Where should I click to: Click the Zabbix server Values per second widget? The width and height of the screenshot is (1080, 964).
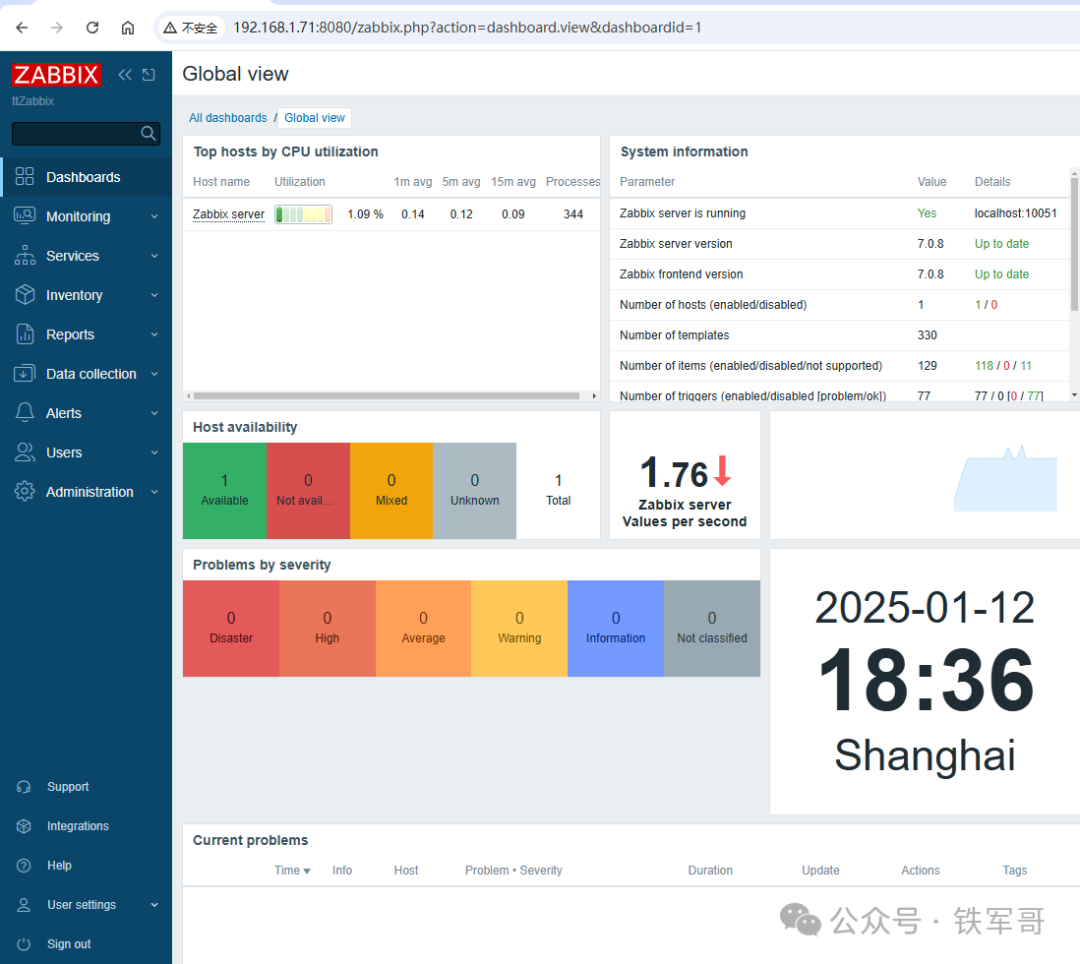(685, 475)
